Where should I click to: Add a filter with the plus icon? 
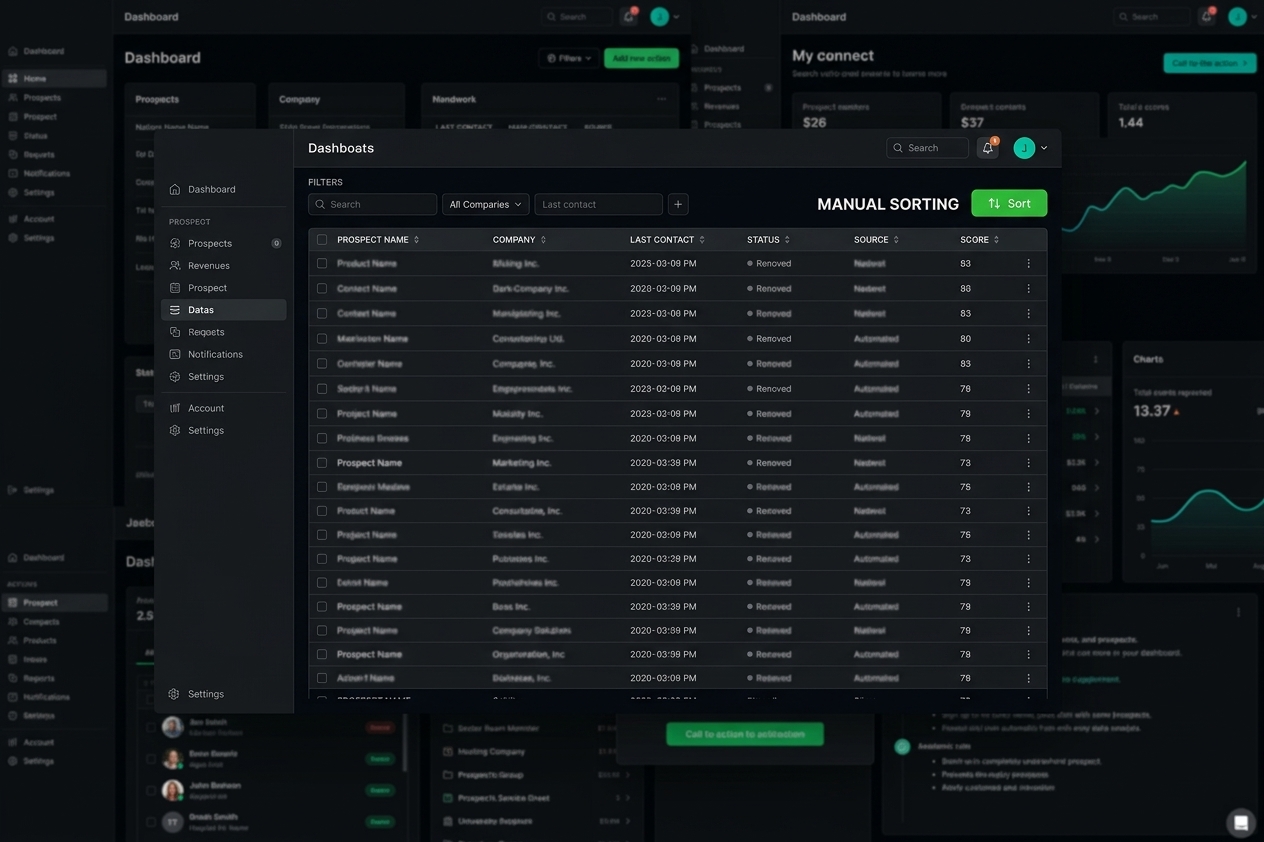(678, 204)
